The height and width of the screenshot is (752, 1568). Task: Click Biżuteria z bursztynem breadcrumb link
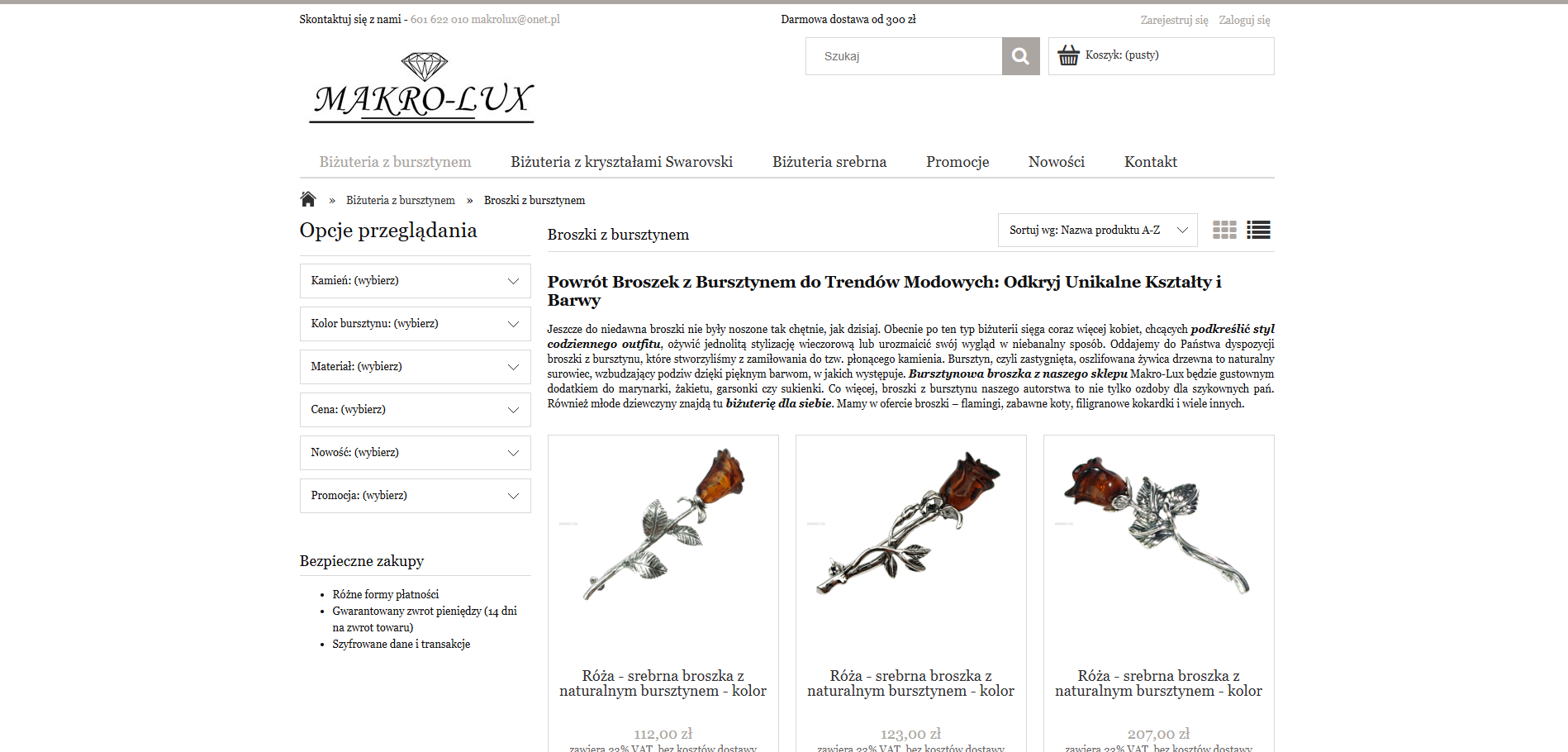pos(400,200)
